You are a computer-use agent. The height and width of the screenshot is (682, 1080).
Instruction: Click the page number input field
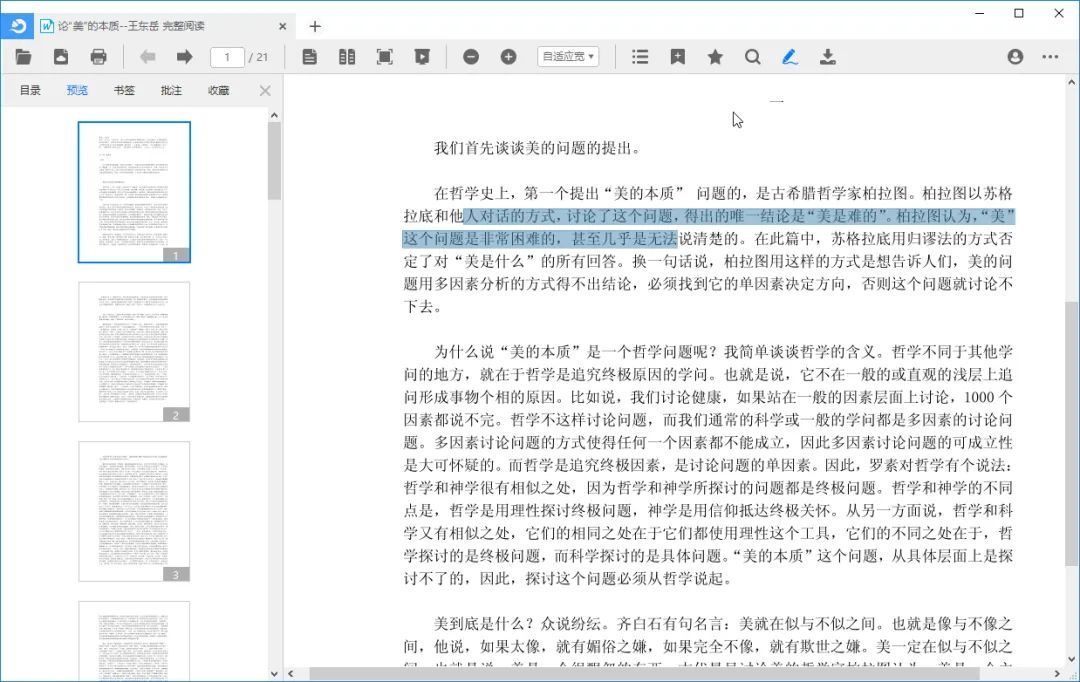click(228, 57)
